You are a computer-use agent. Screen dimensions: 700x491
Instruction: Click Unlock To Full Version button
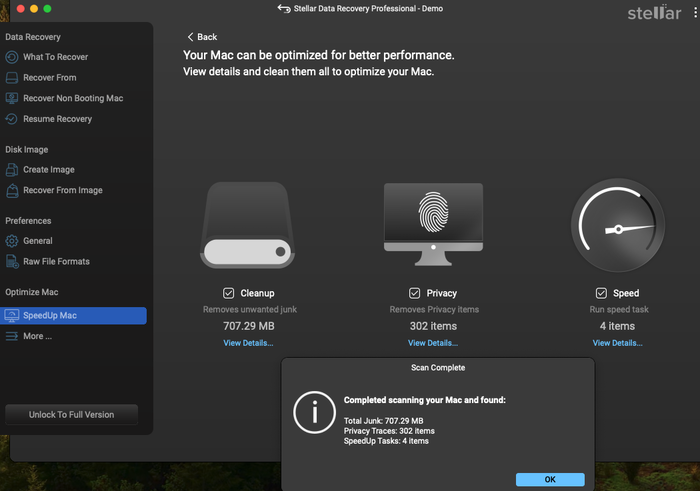click(x=71, y=415)
